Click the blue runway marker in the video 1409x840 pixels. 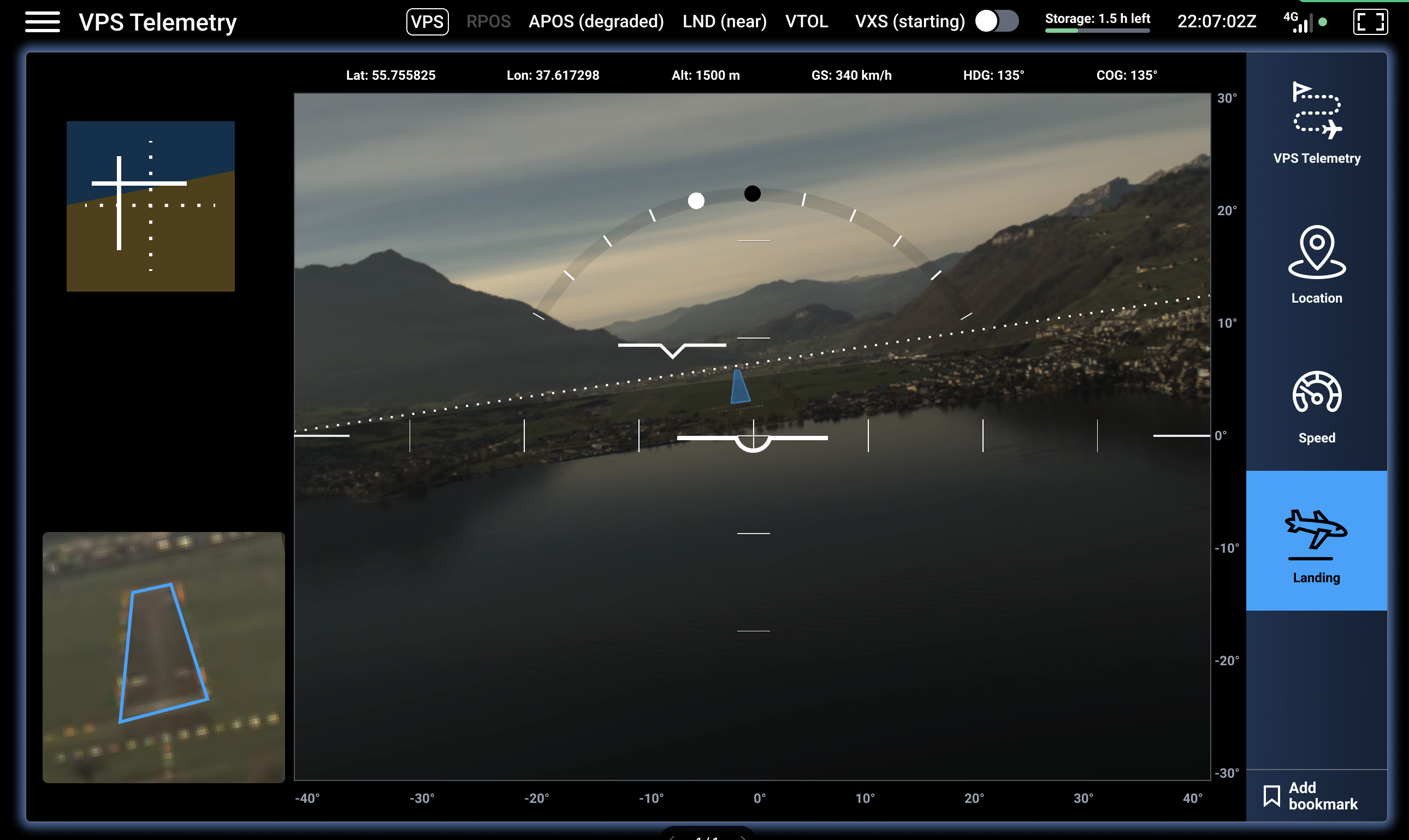tap(739, 388)
